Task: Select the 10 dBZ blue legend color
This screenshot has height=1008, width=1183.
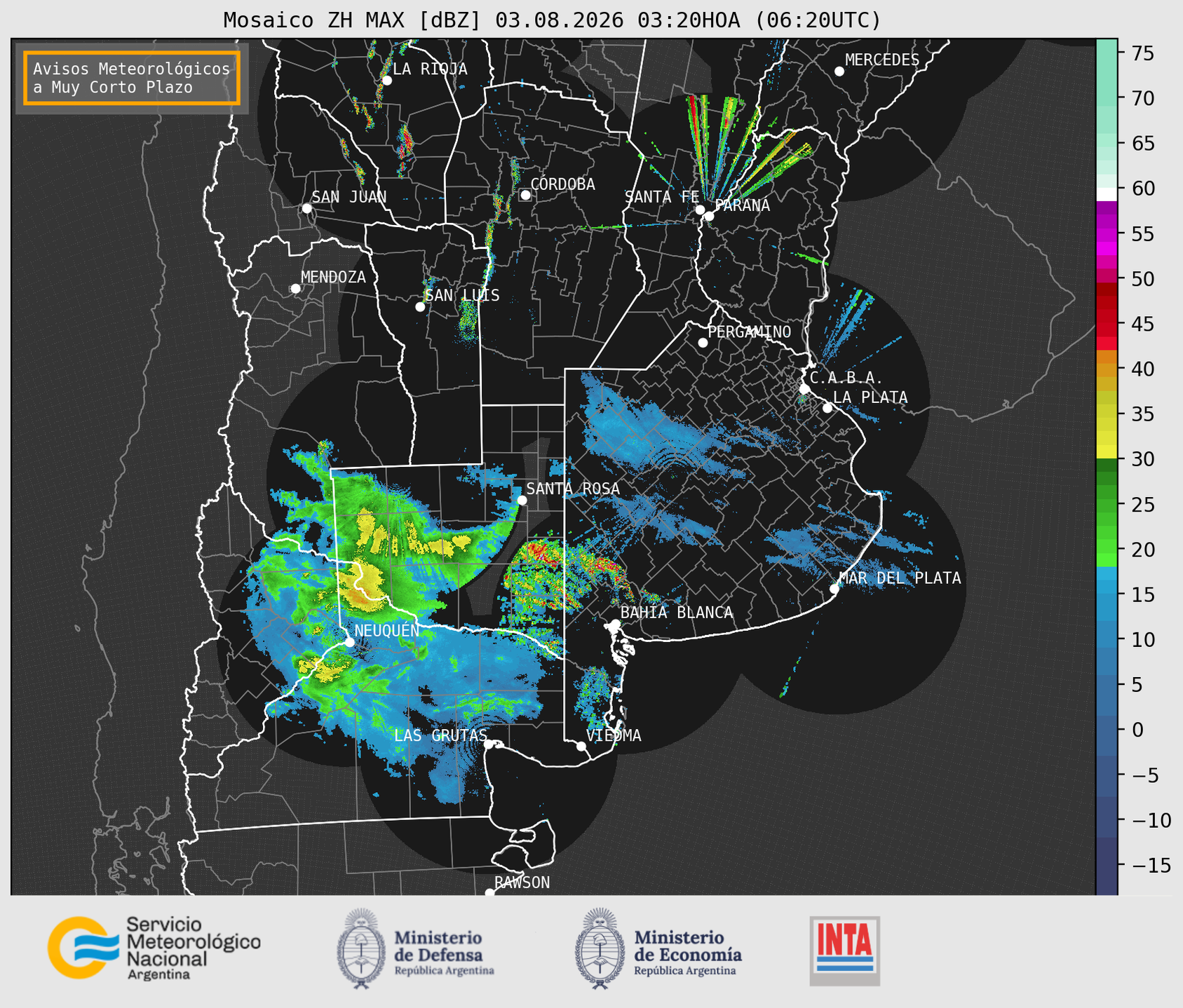Action: click(x=1107, y=639)
